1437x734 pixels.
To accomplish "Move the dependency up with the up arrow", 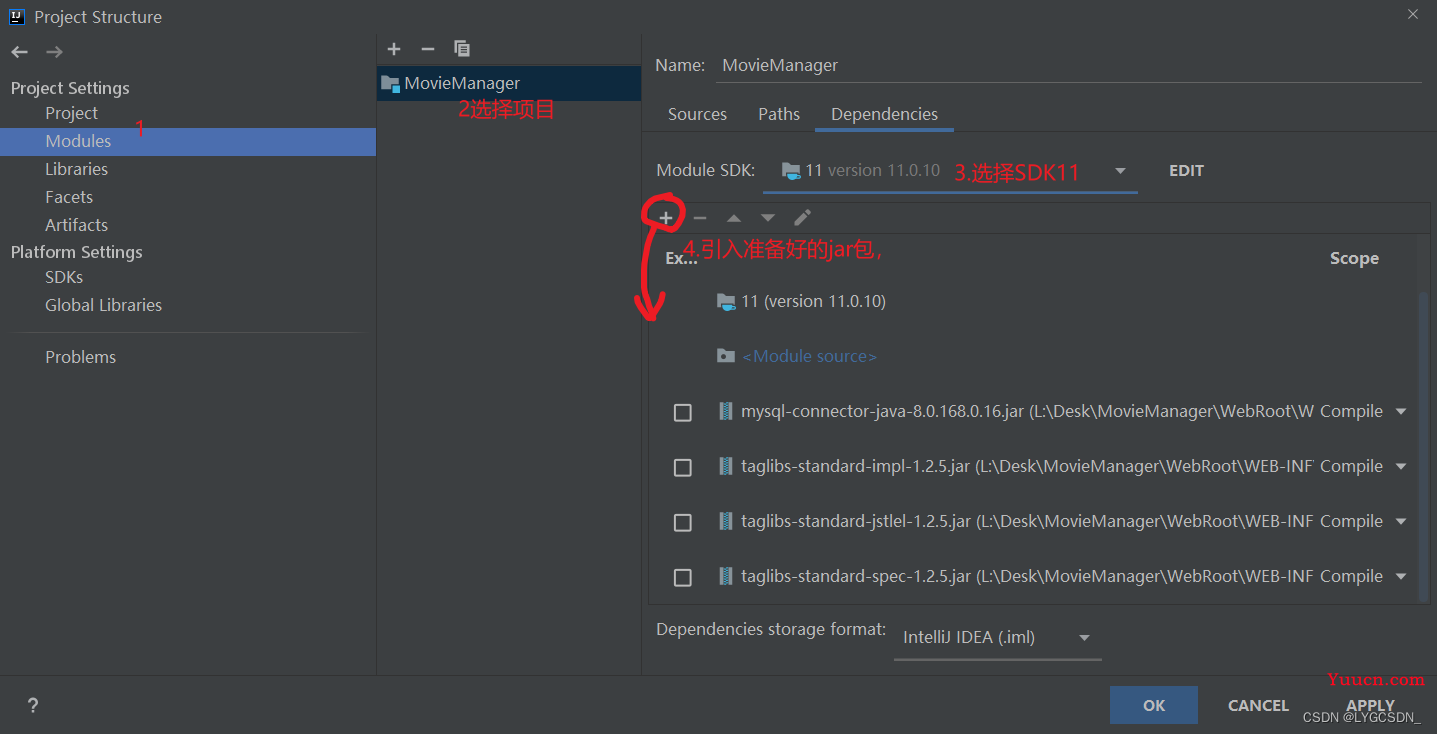I will pos(734,218).
